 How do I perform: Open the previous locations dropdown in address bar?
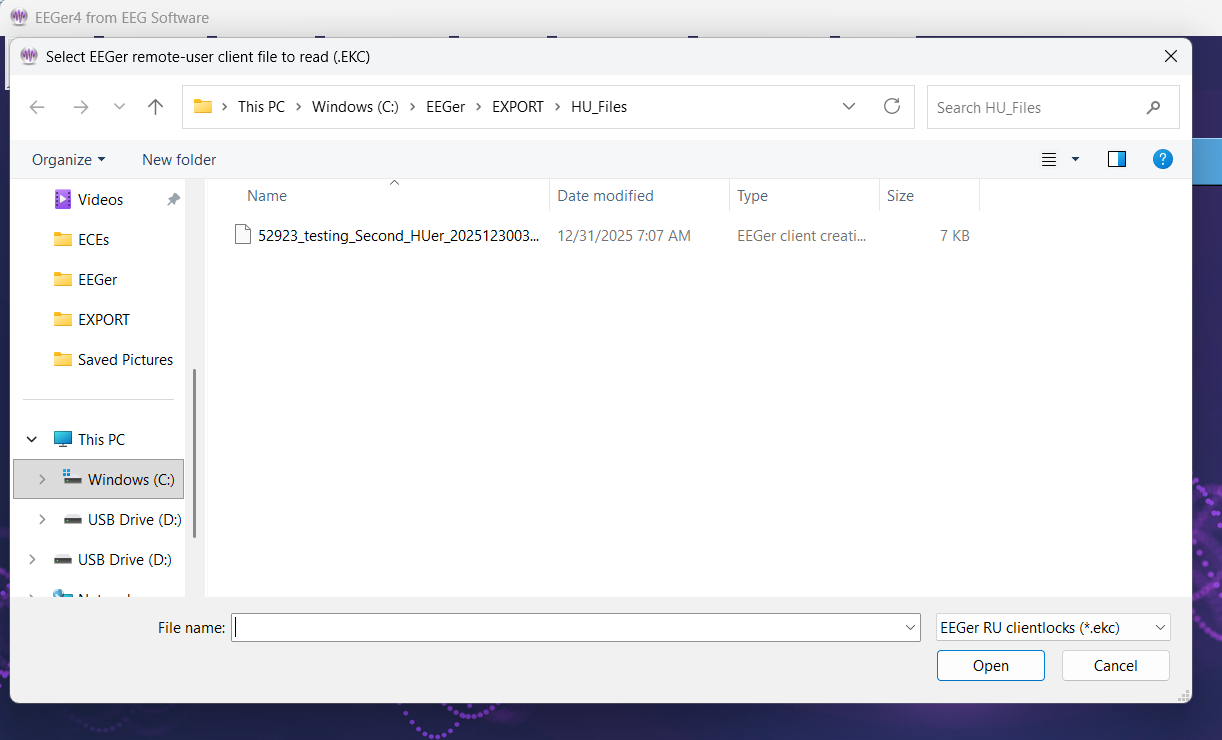[x=849, y=107]
